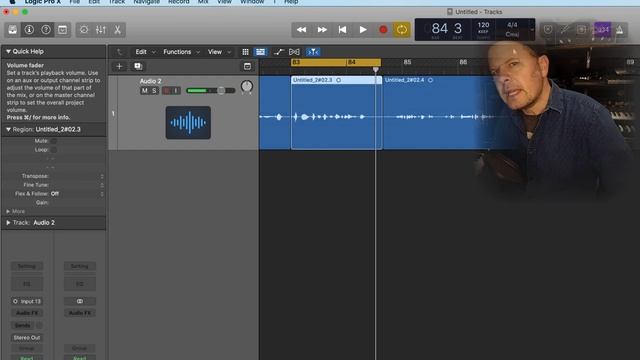640x360 pixels.
Task: Click the global tracks button icon
Action: tap(247, 66)
